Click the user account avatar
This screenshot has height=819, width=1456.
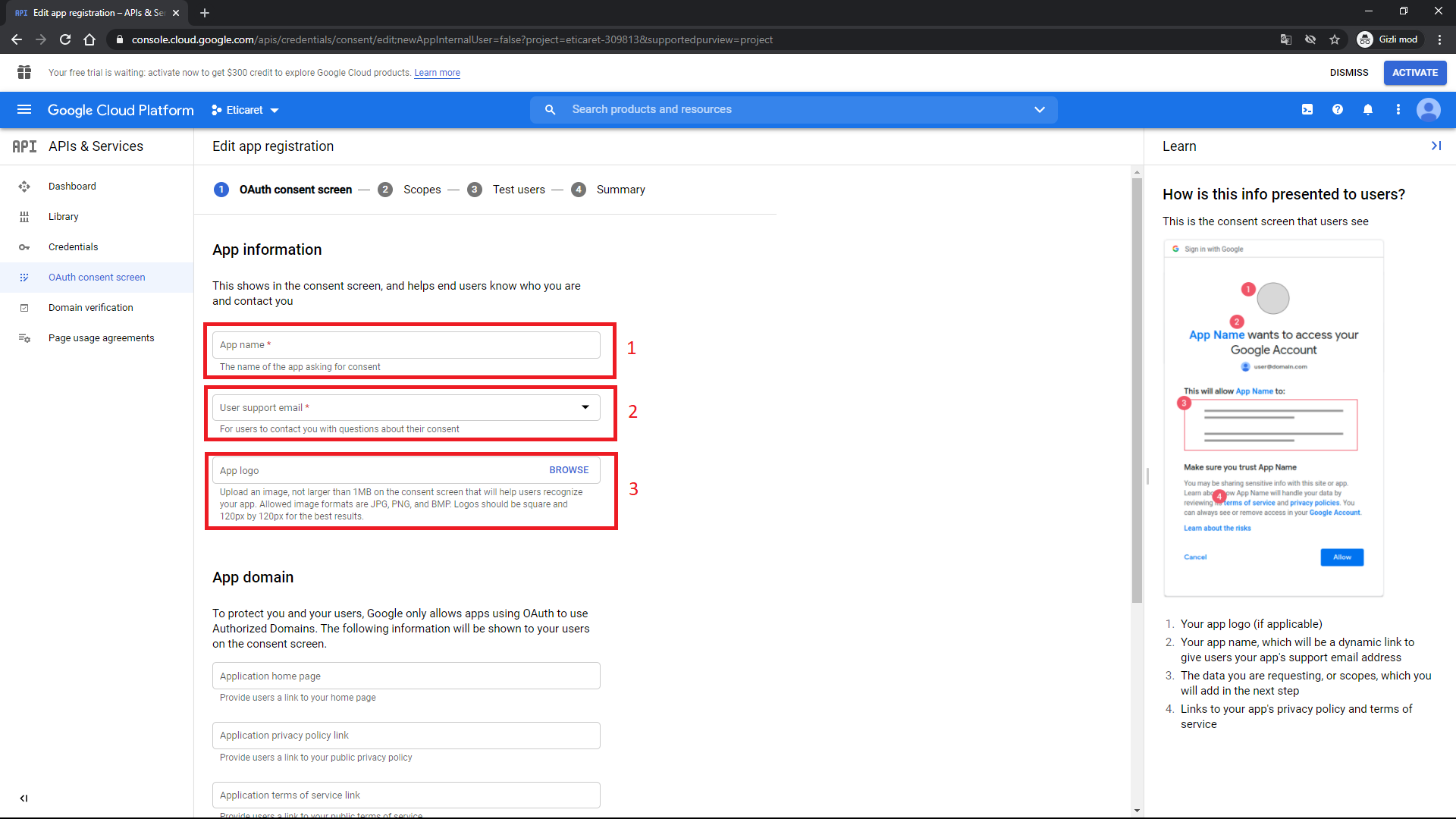tap(1429, 110)
